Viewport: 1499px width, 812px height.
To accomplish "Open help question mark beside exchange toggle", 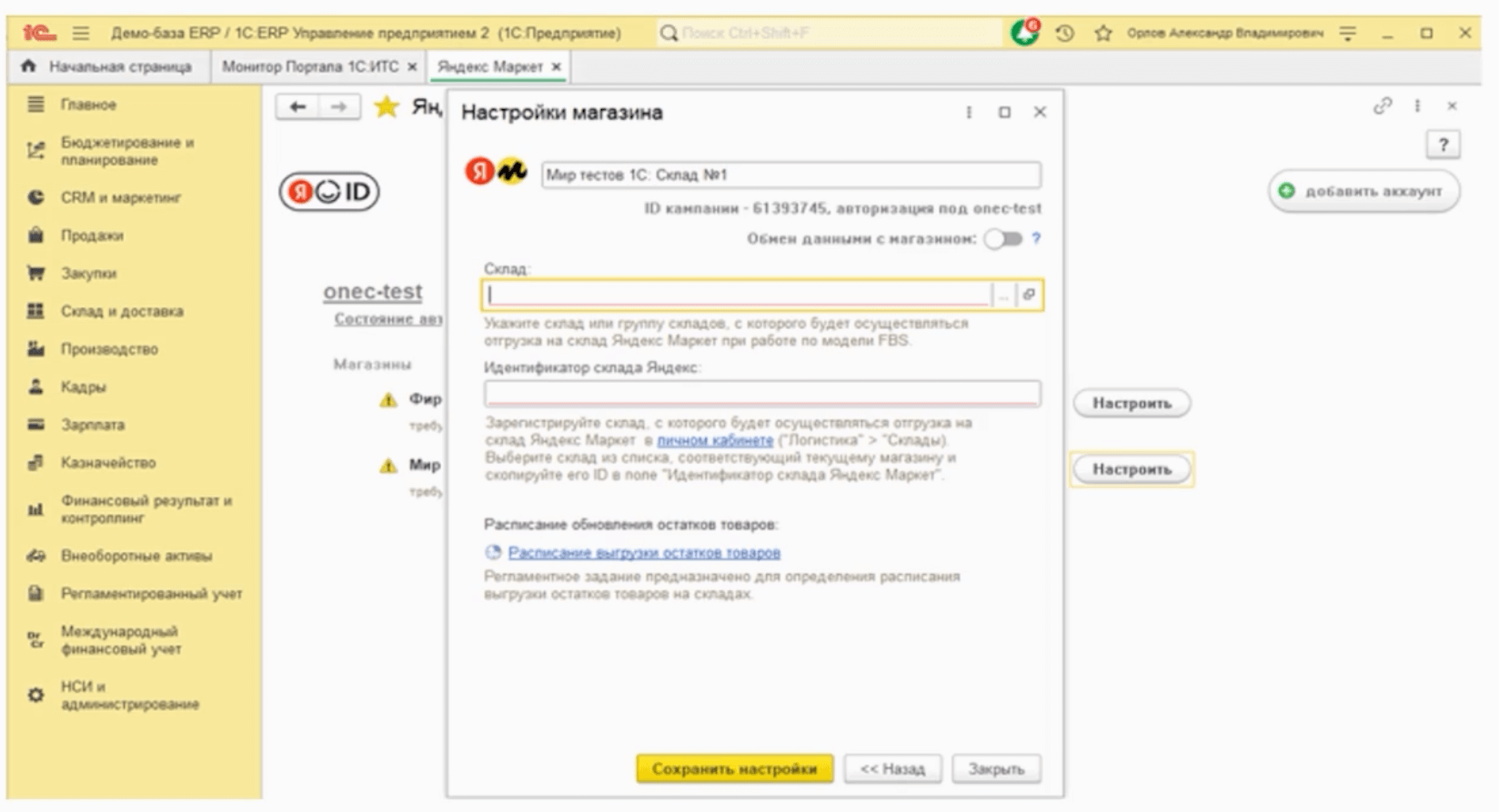I will pyautogui.click(x=1036, y=238).
